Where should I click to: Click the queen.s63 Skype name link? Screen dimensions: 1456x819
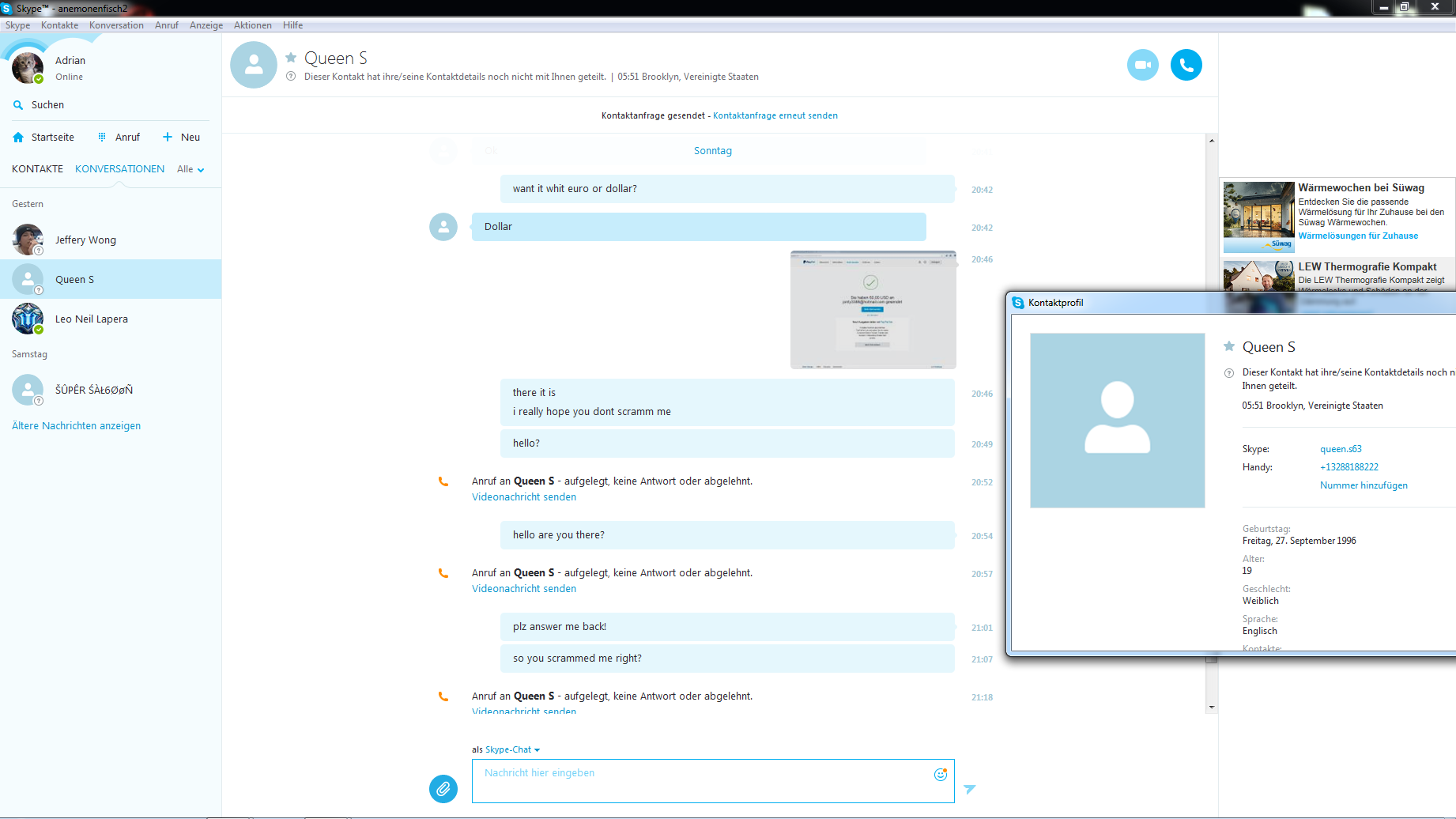point(1341,449)
